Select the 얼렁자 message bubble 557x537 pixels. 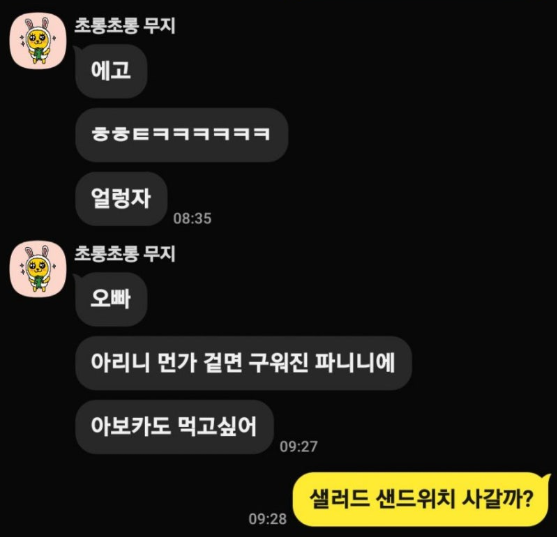pos(121,199)
